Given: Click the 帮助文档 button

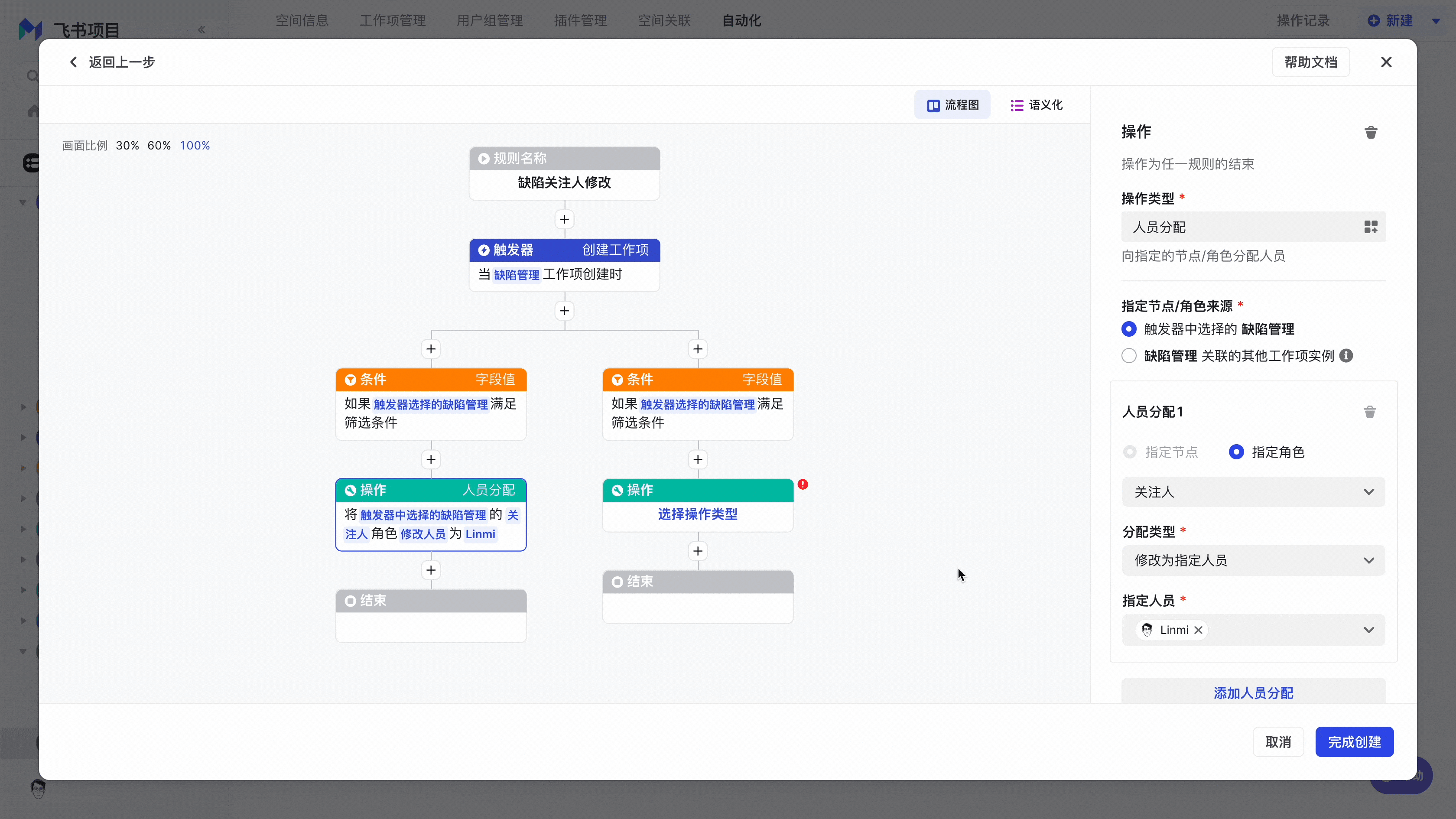Looking at the screenshot, I should pyautogui.click(x=1311, y=62).
